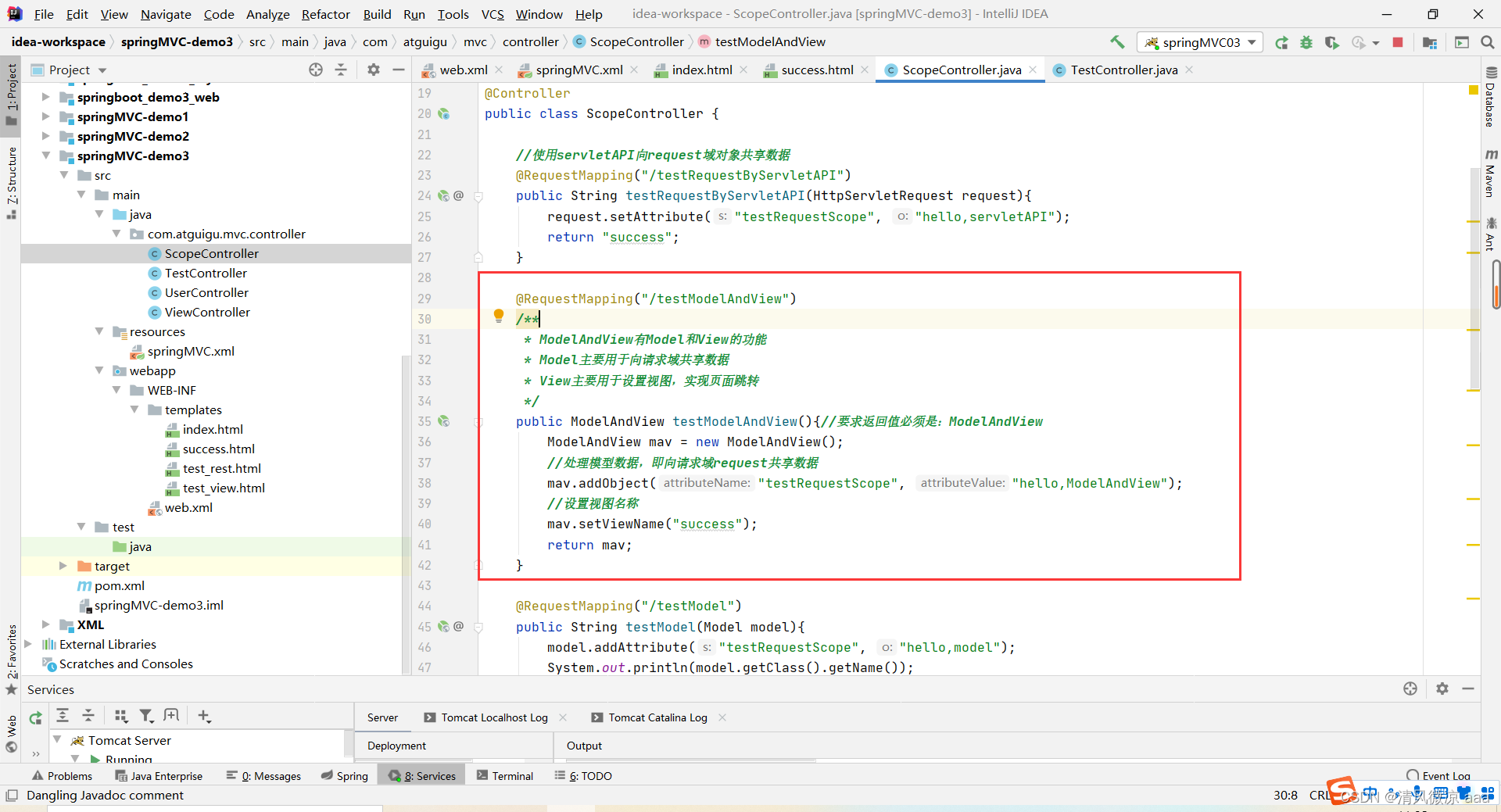
Task: Open the Problems tool window
Action: coord(62,775)
